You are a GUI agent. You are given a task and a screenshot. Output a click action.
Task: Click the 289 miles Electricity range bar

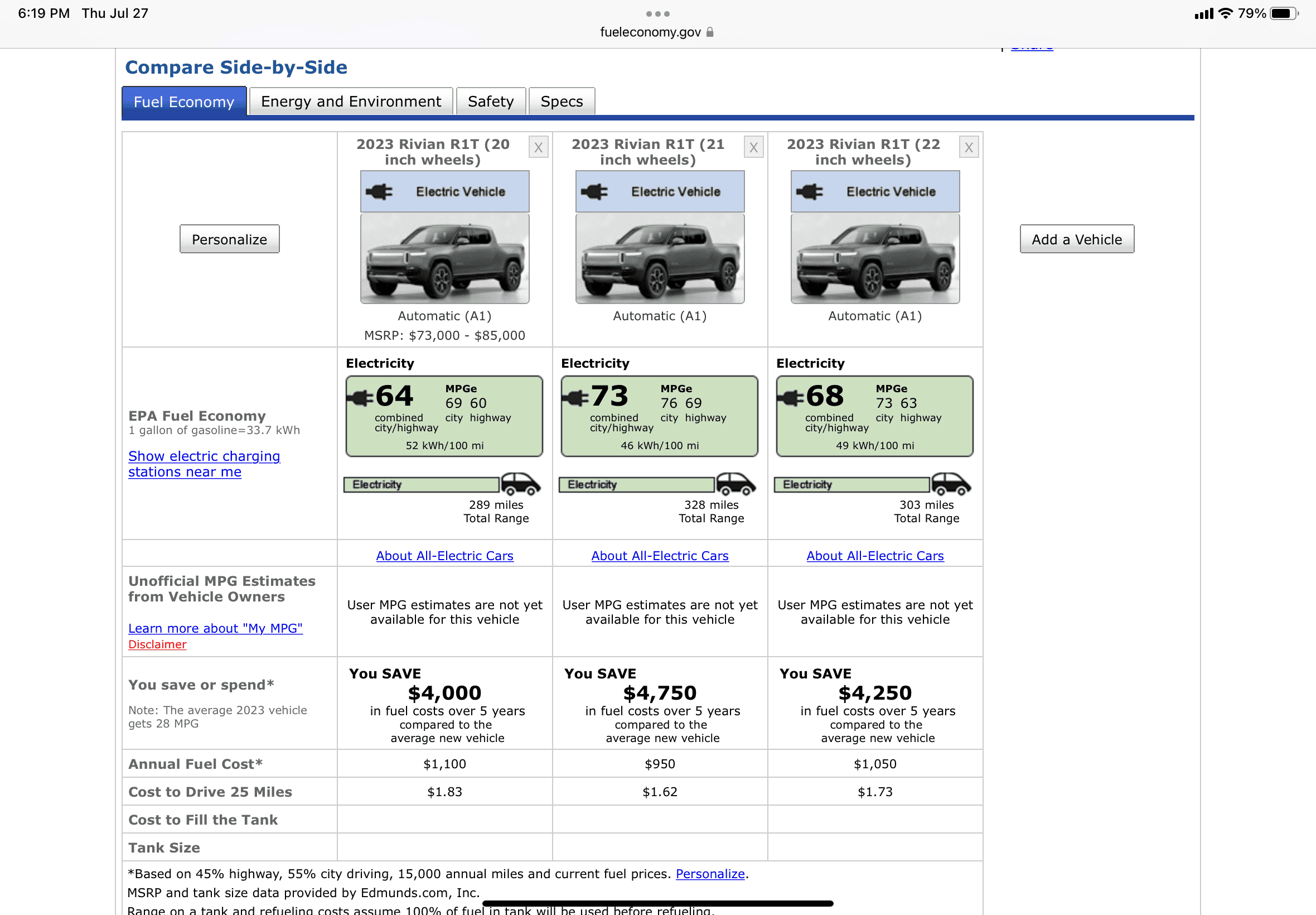pos(421,485)
